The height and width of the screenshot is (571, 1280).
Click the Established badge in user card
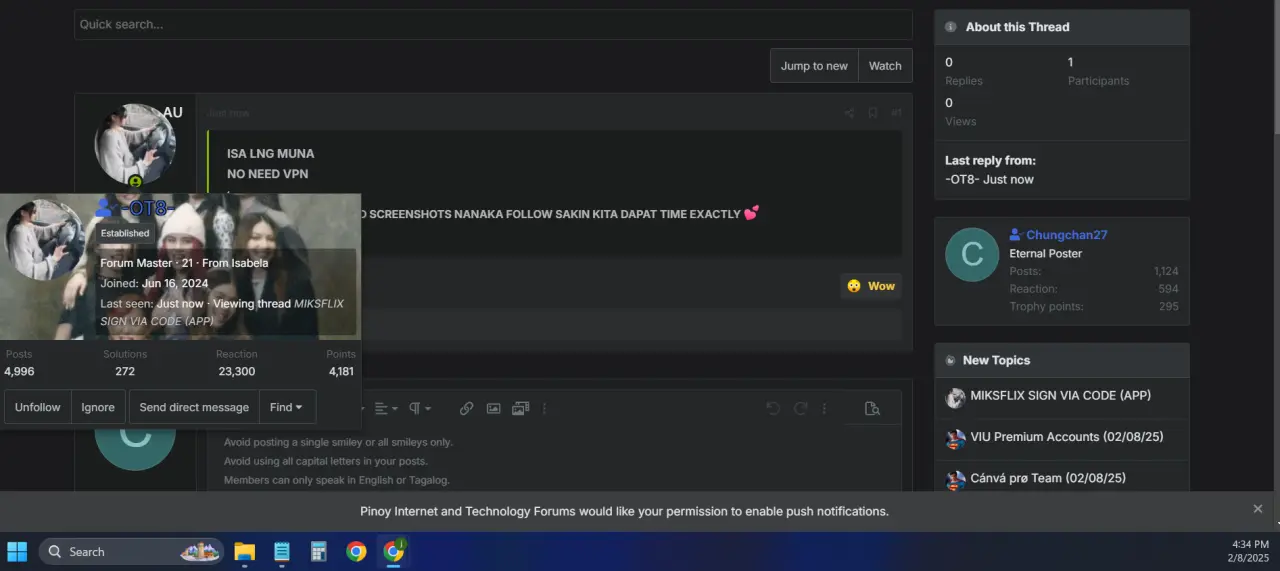[125, 233]
